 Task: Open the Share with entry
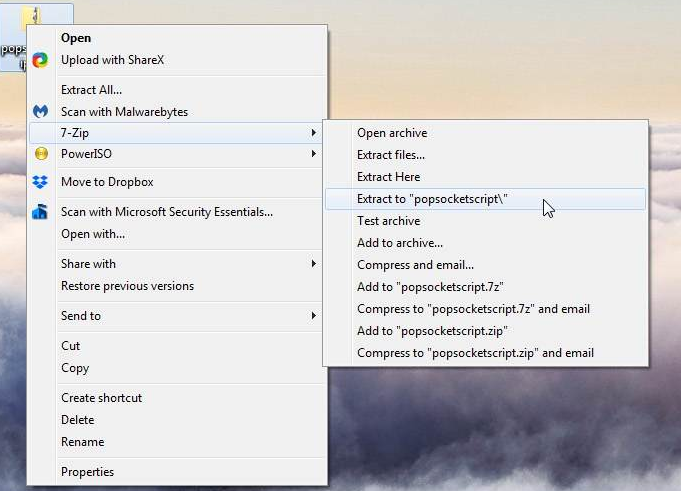[176, 264]
